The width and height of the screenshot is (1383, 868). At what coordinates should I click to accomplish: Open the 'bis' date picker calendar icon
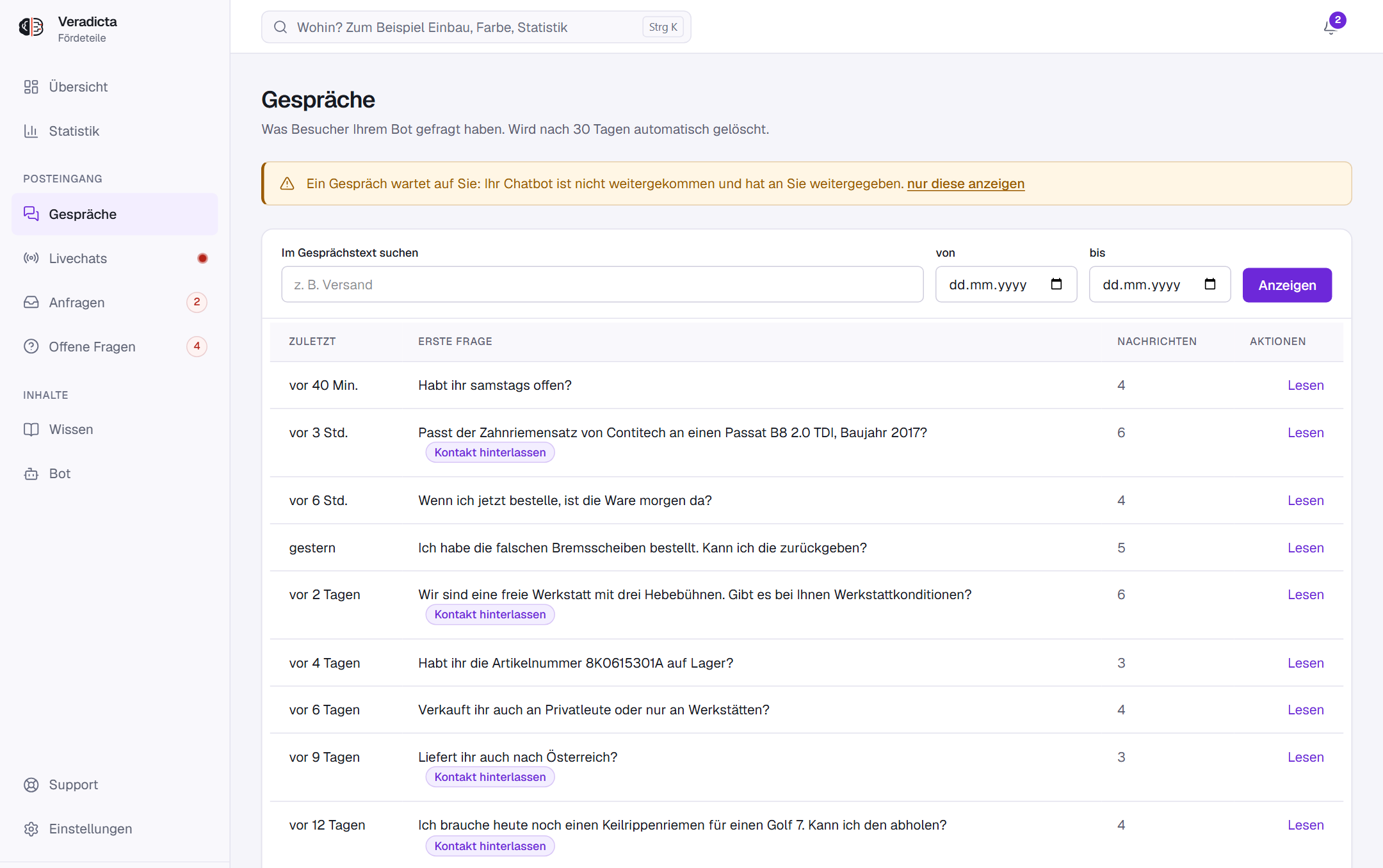click(x=1210, y=284)
